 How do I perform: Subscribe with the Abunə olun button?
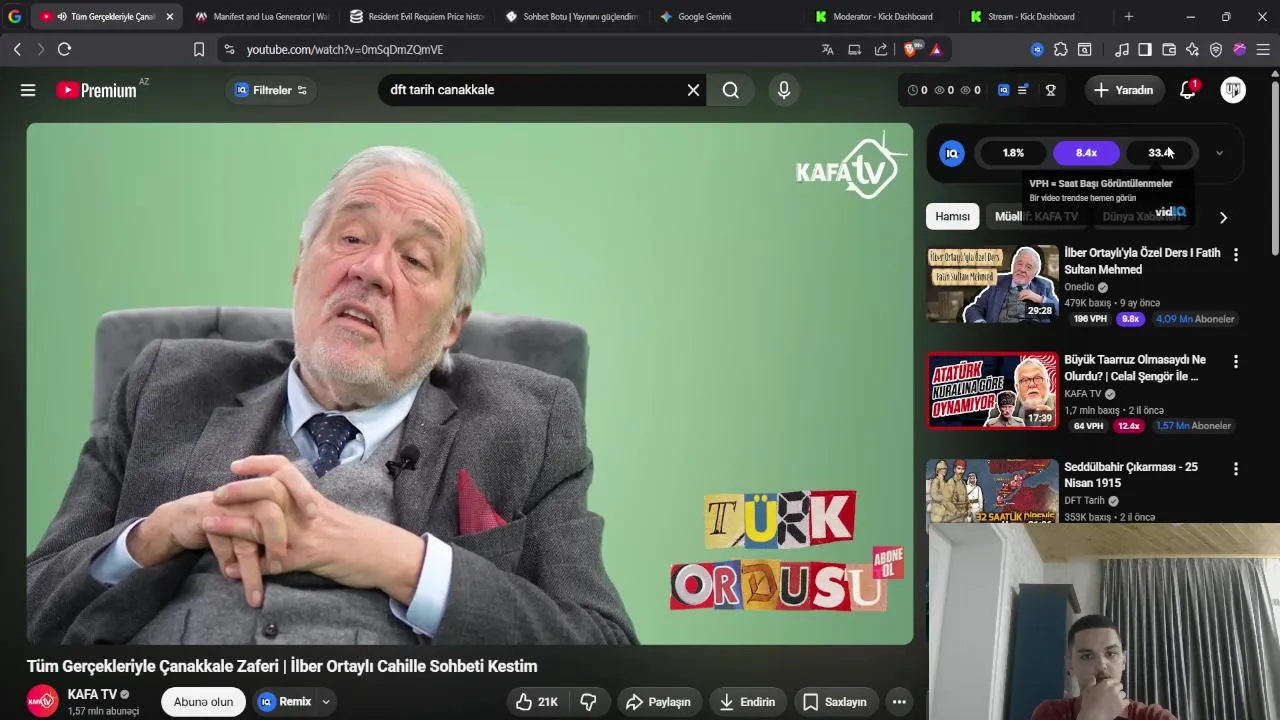203,702
